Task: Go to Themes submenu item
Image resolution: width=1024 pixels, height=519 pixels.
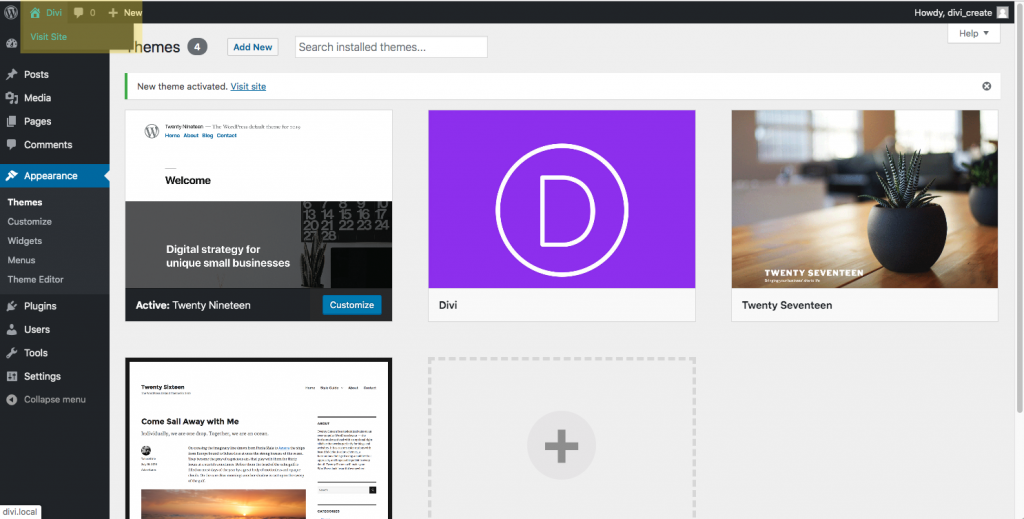Action: (x=25, y=202)
